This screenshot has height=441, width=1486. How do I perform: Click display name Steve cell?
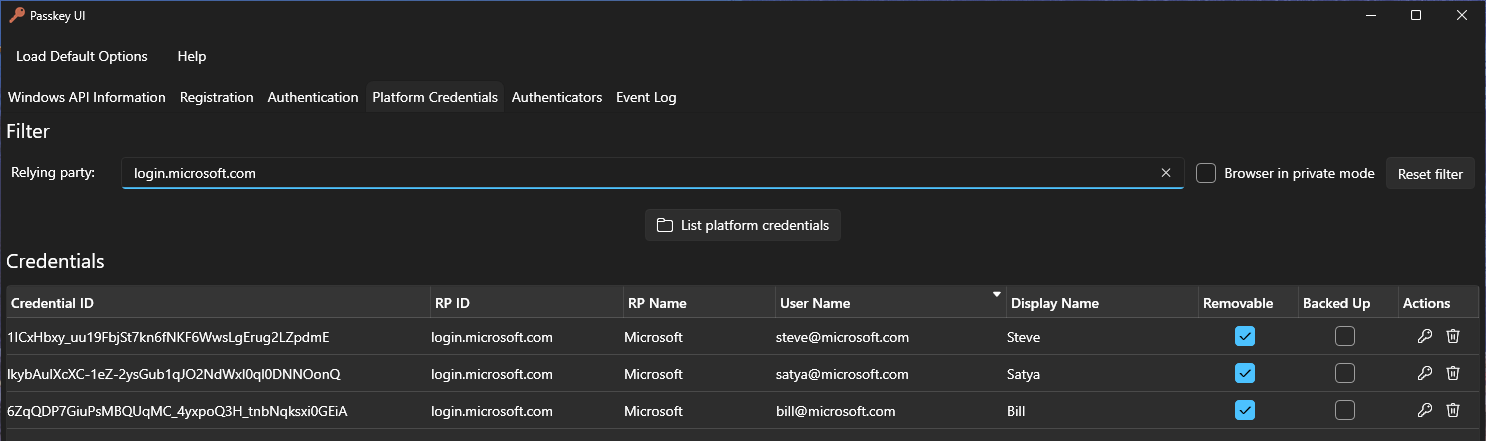(1025, 337)
